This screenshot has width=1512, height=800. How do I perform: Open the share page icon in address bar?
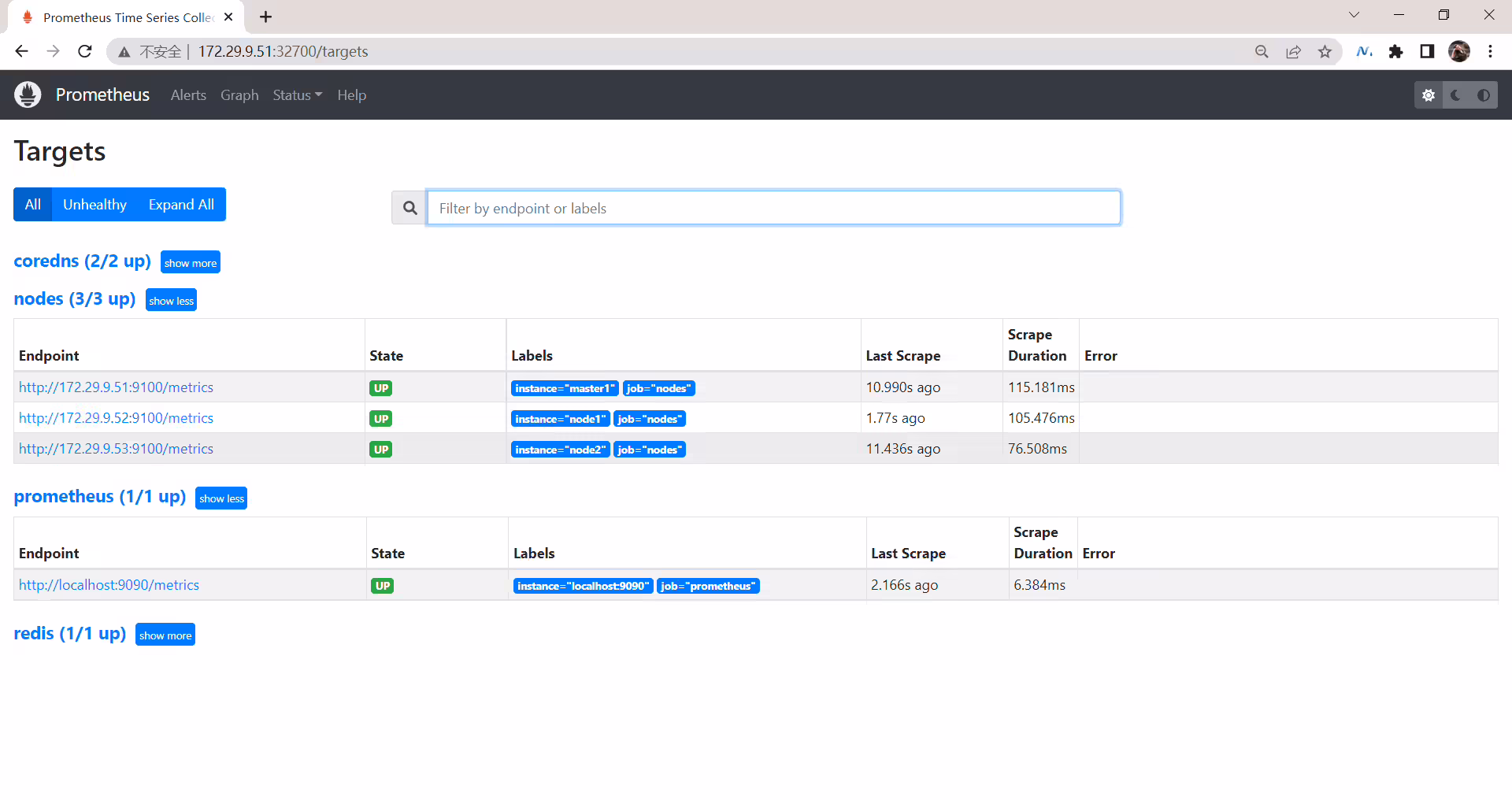(1293, 52)
